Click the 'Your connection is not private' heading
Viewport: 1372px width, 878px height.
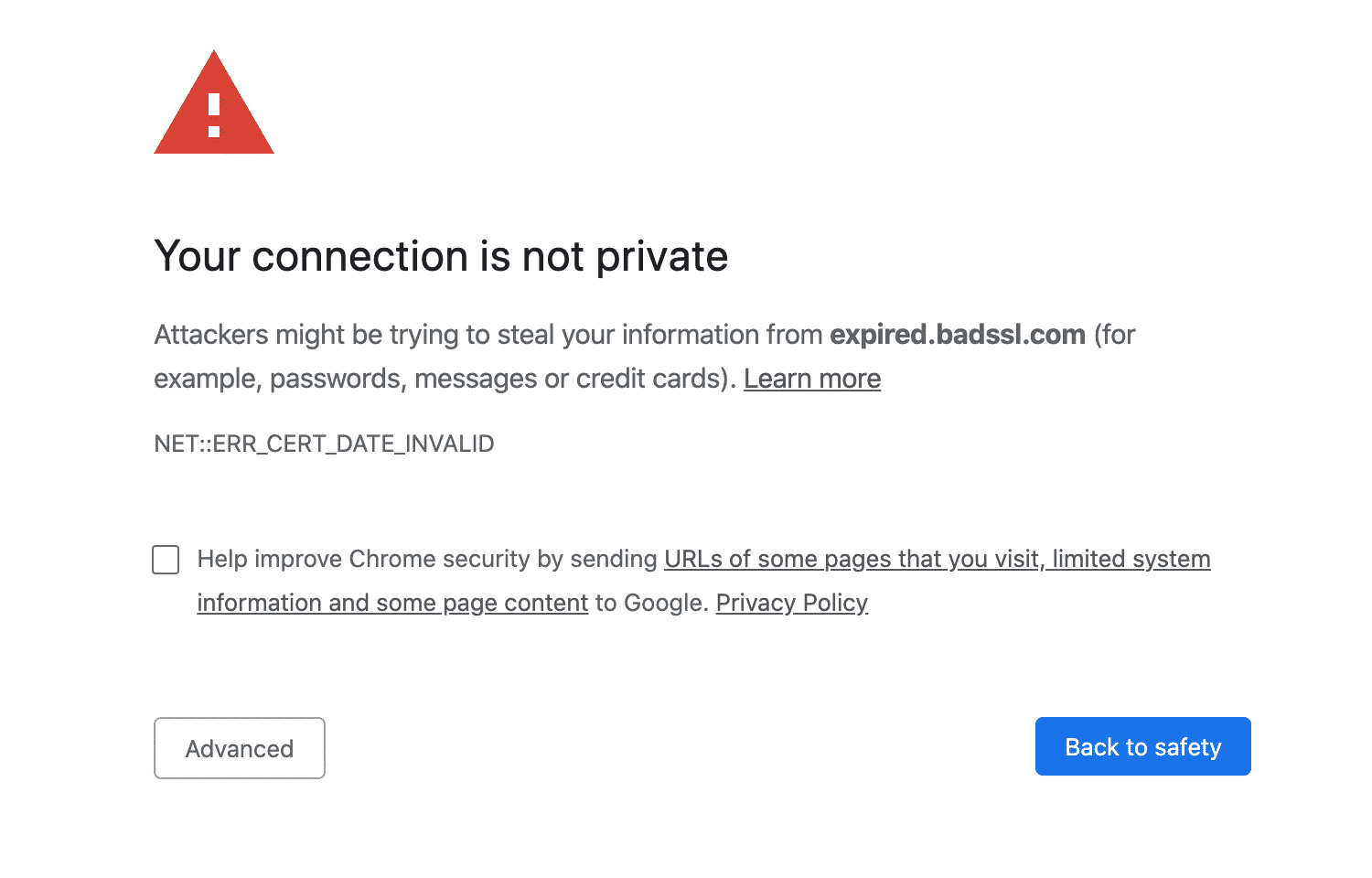pos(441,256)
